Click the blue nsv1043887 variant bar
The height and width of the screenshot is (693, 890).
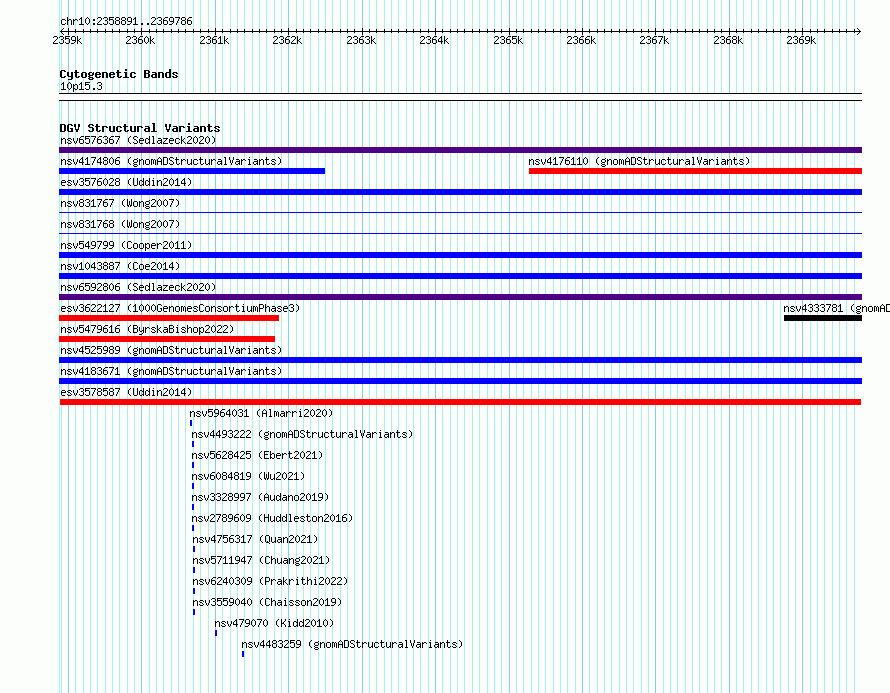pos(460,276)
